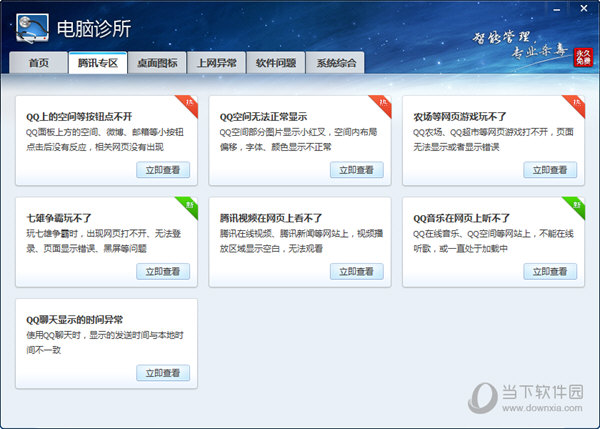The height and width of the screenshot is (429, 600).
Task: Switch to the 系统综合 tab
Action: tap(336, 63)
